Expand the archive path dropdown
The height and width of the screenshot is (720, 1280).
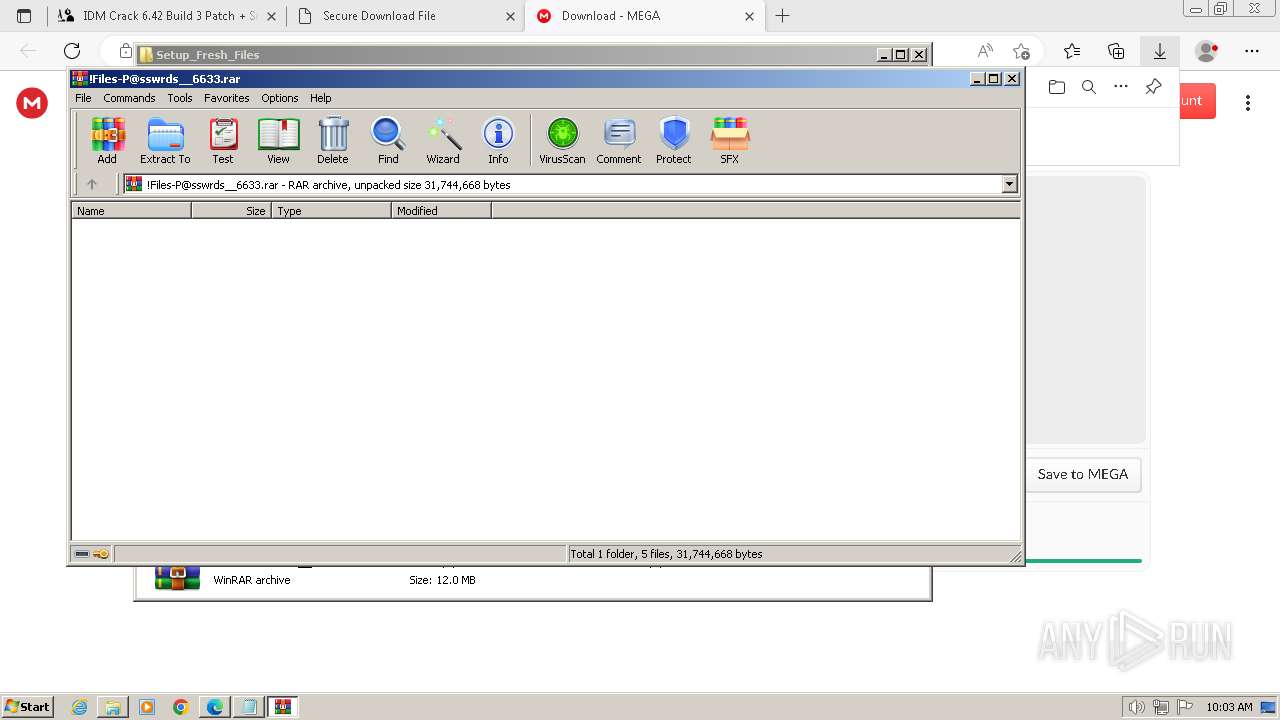coord(1009,184)
